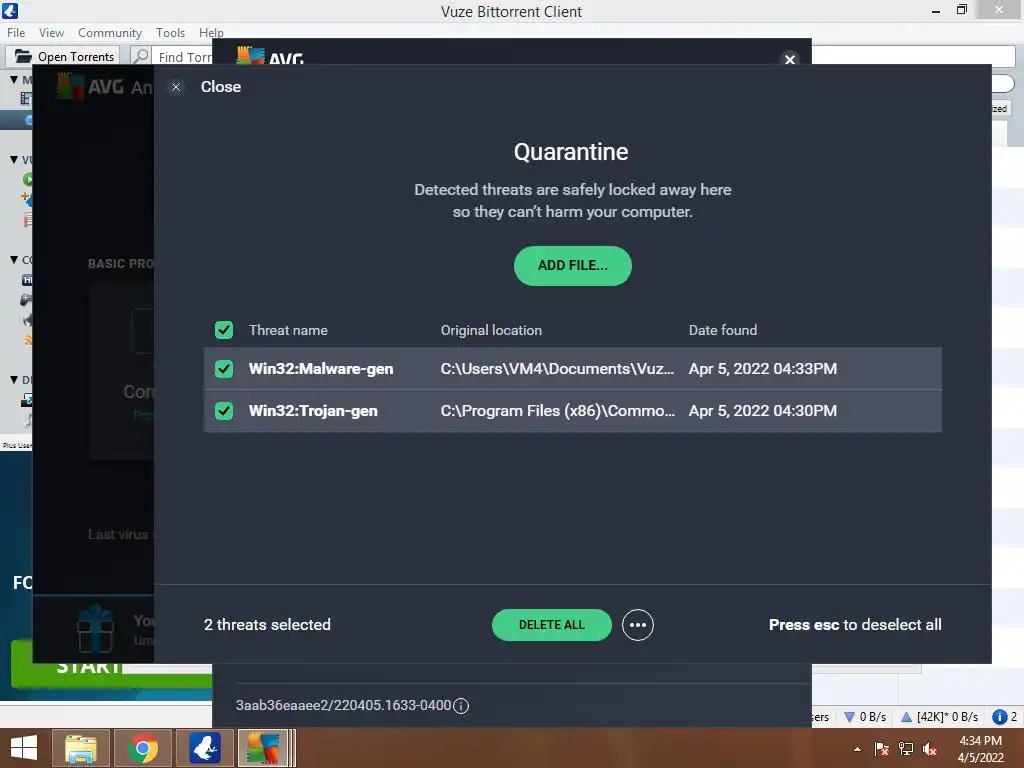Click the Vuze frog icon in the title bar
This screenshot has height=768, width=1024.
[x=10, y=10]
